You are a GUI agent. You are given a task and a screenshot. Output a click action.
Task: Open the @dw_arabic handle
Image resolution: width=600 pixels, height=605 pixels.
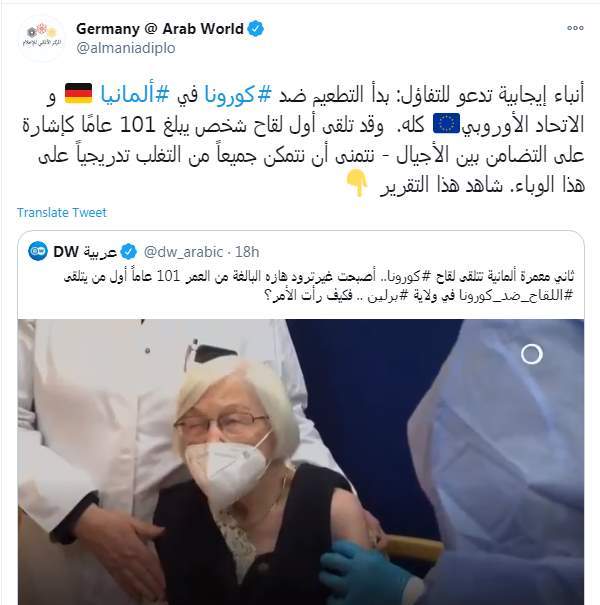coord(183,252)
